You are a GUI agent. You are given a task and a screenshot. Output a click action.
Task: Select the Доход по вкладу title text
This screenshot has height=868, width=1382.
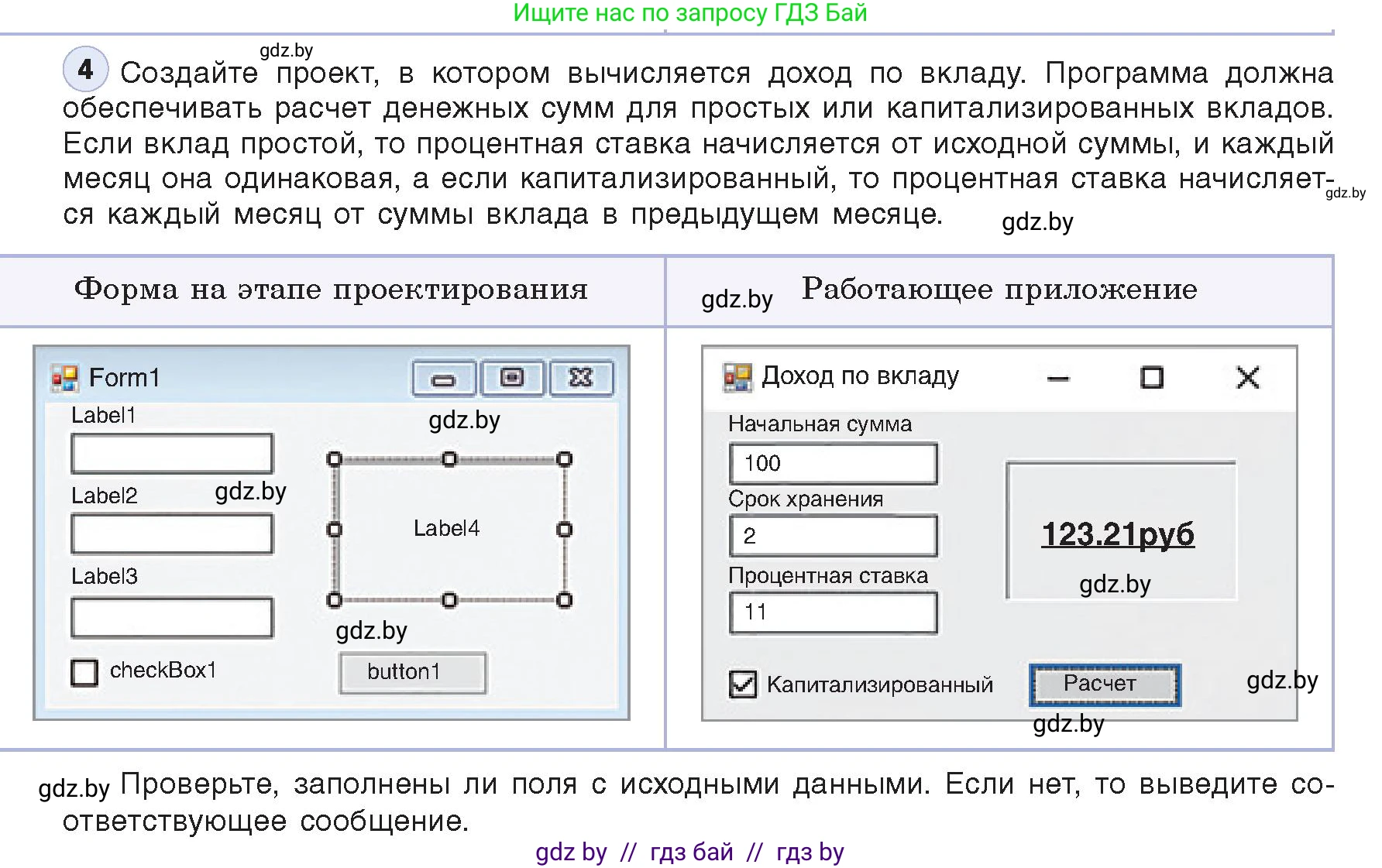[x=861, y=375]
